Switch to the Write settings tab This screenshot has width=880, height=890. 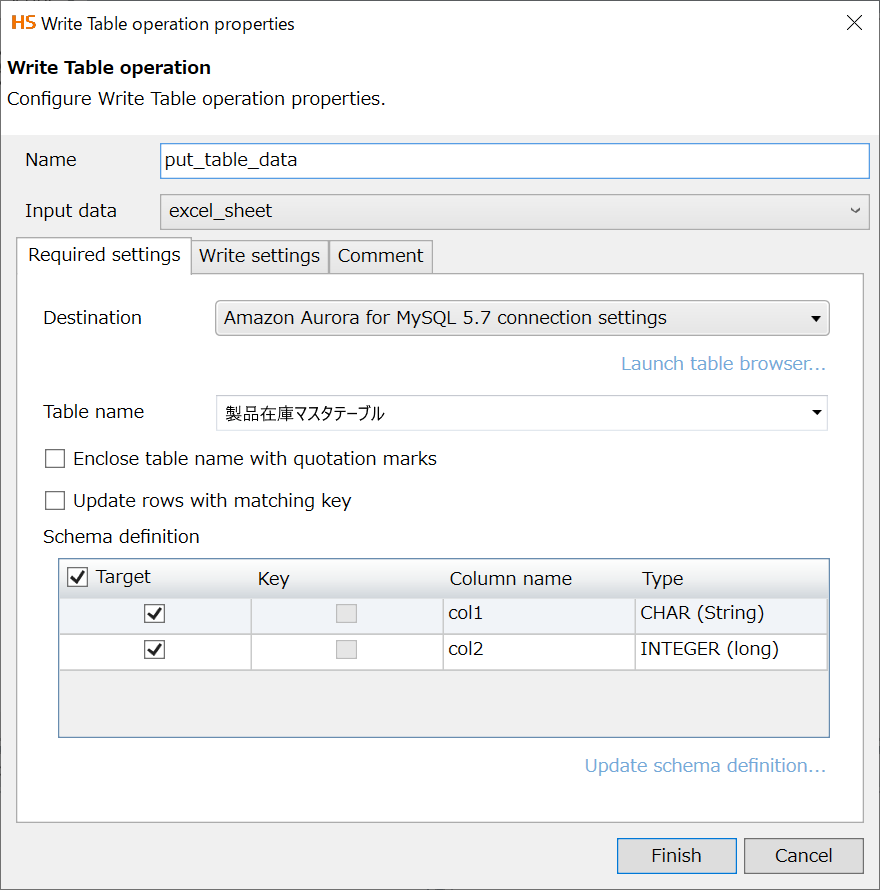pyautogui.click(x=259, y=256)
